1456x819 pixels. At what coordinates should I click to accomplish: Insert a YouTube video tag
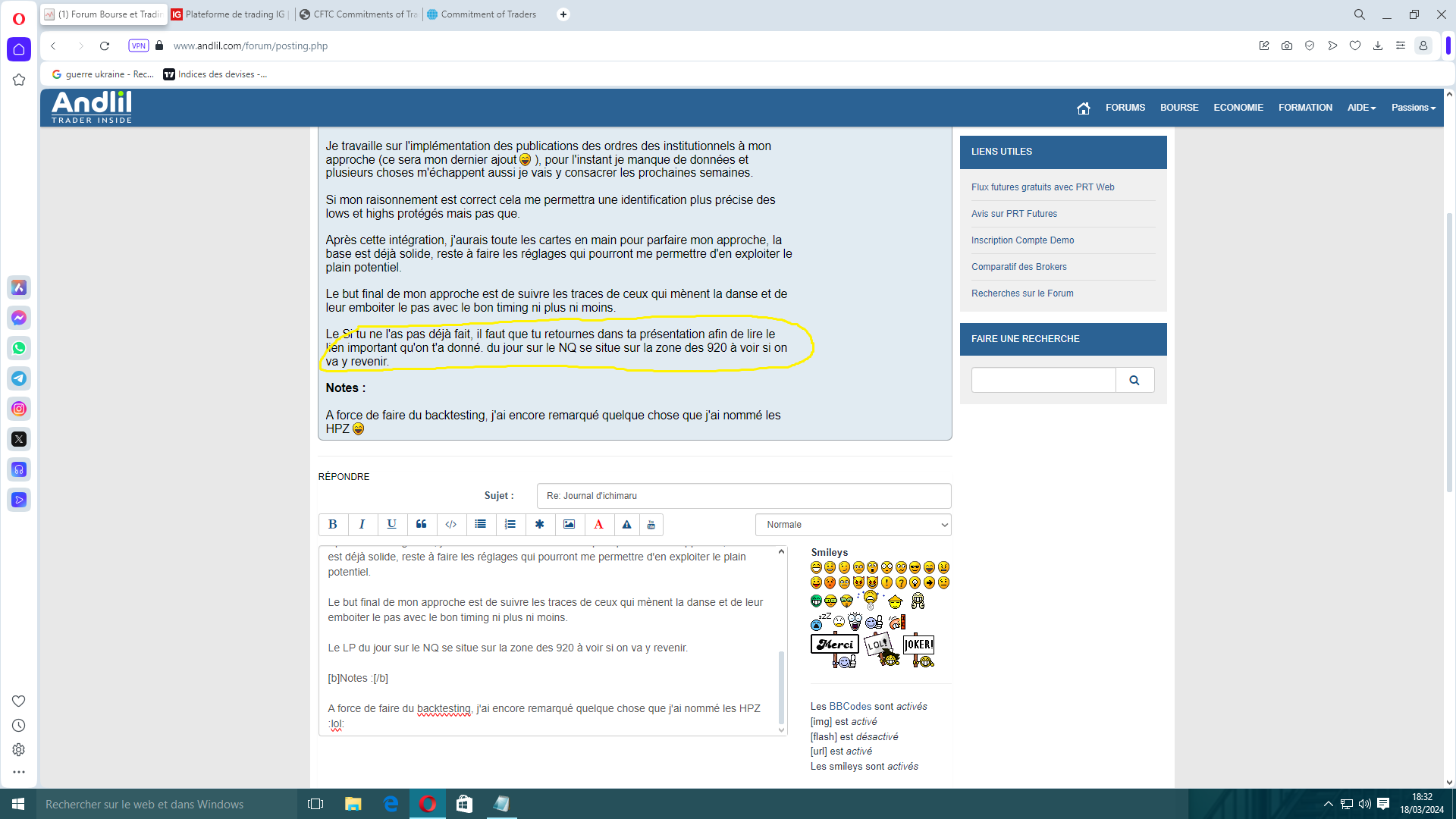[651, 525]
